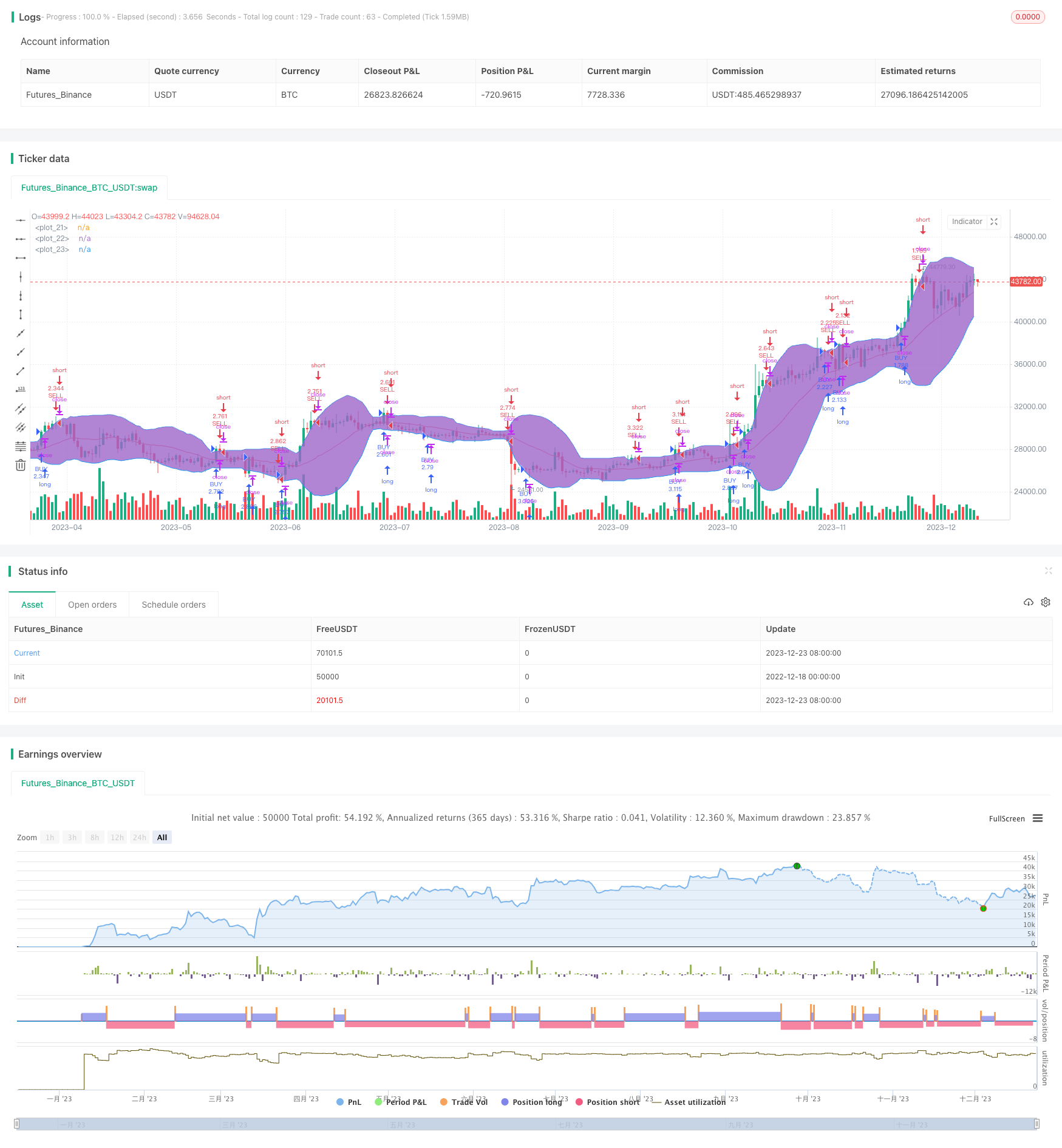Screen dimensions: 1062x1148
Task: Switch to the Open orders tab
Action: tap(92, 605)
